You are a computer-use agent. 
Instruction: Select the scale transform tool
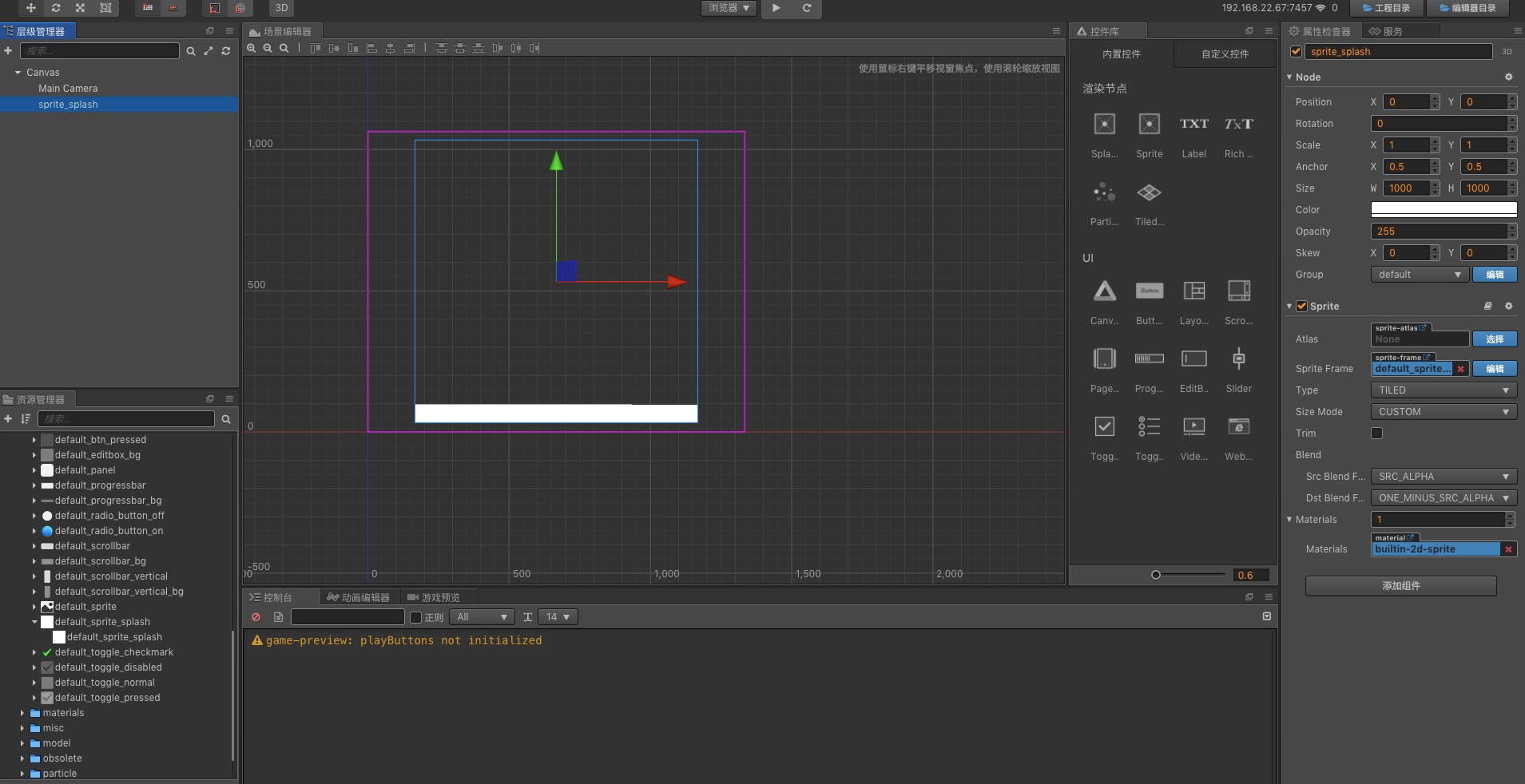point(80,8)
